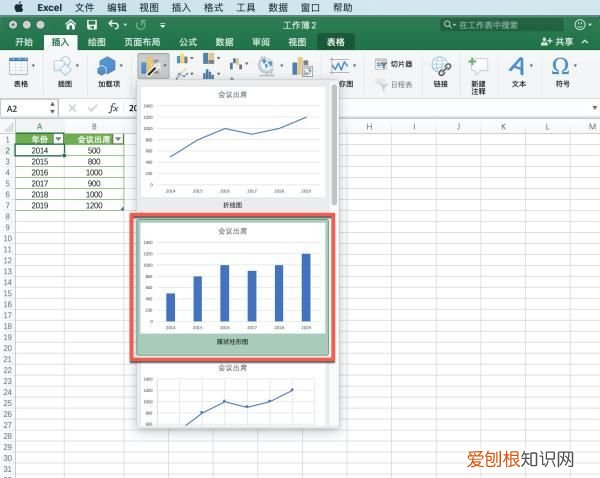Collapse the ribbon with the chevron
The image size is (600, 478).
click(585, 42)
